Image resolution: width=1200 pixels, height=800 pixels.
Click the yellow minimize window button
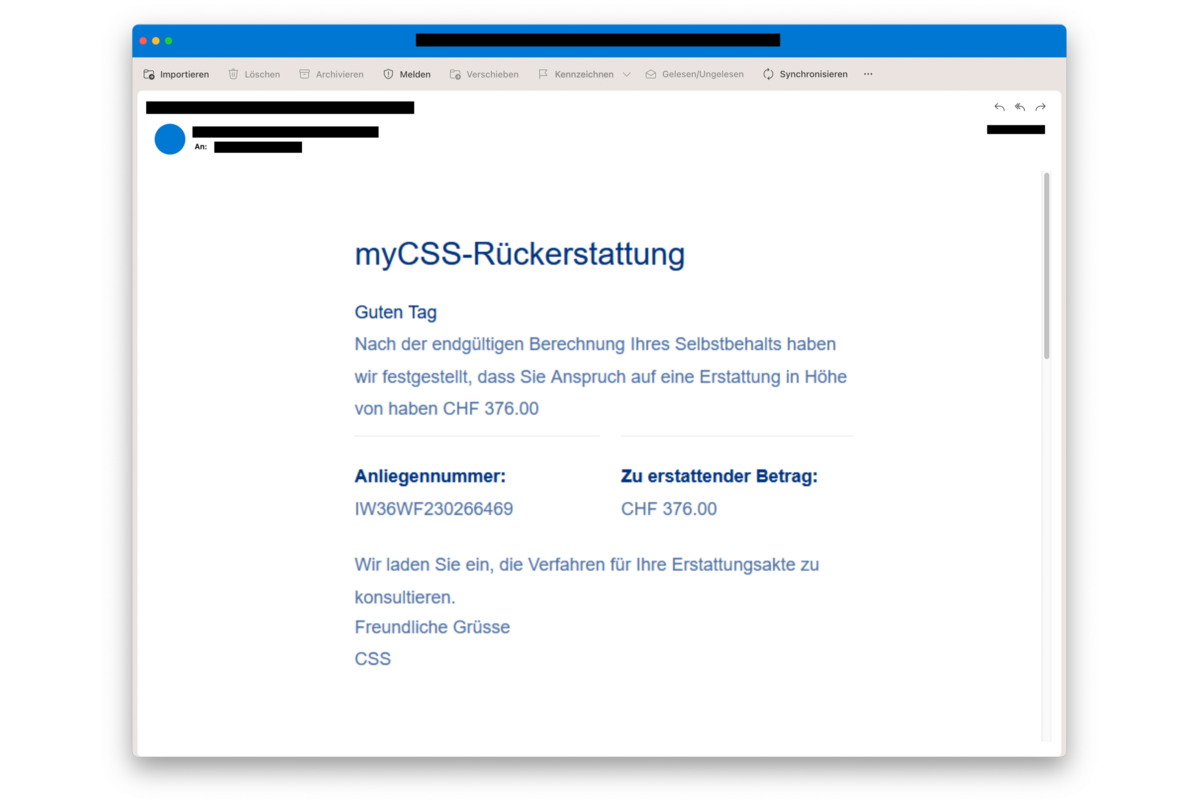coord(156,41)
